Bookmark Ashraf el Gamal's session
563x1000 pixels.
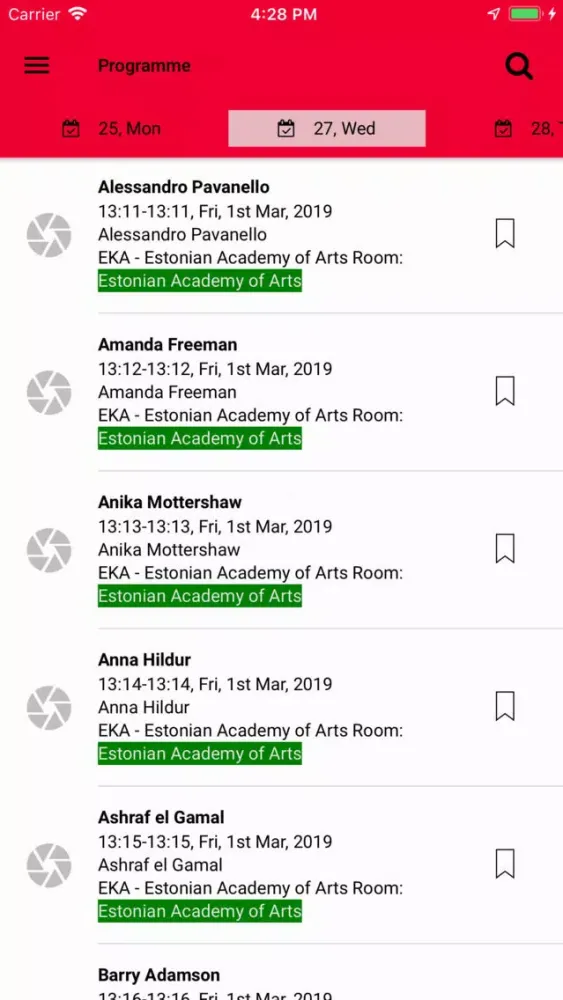point(505,864)
